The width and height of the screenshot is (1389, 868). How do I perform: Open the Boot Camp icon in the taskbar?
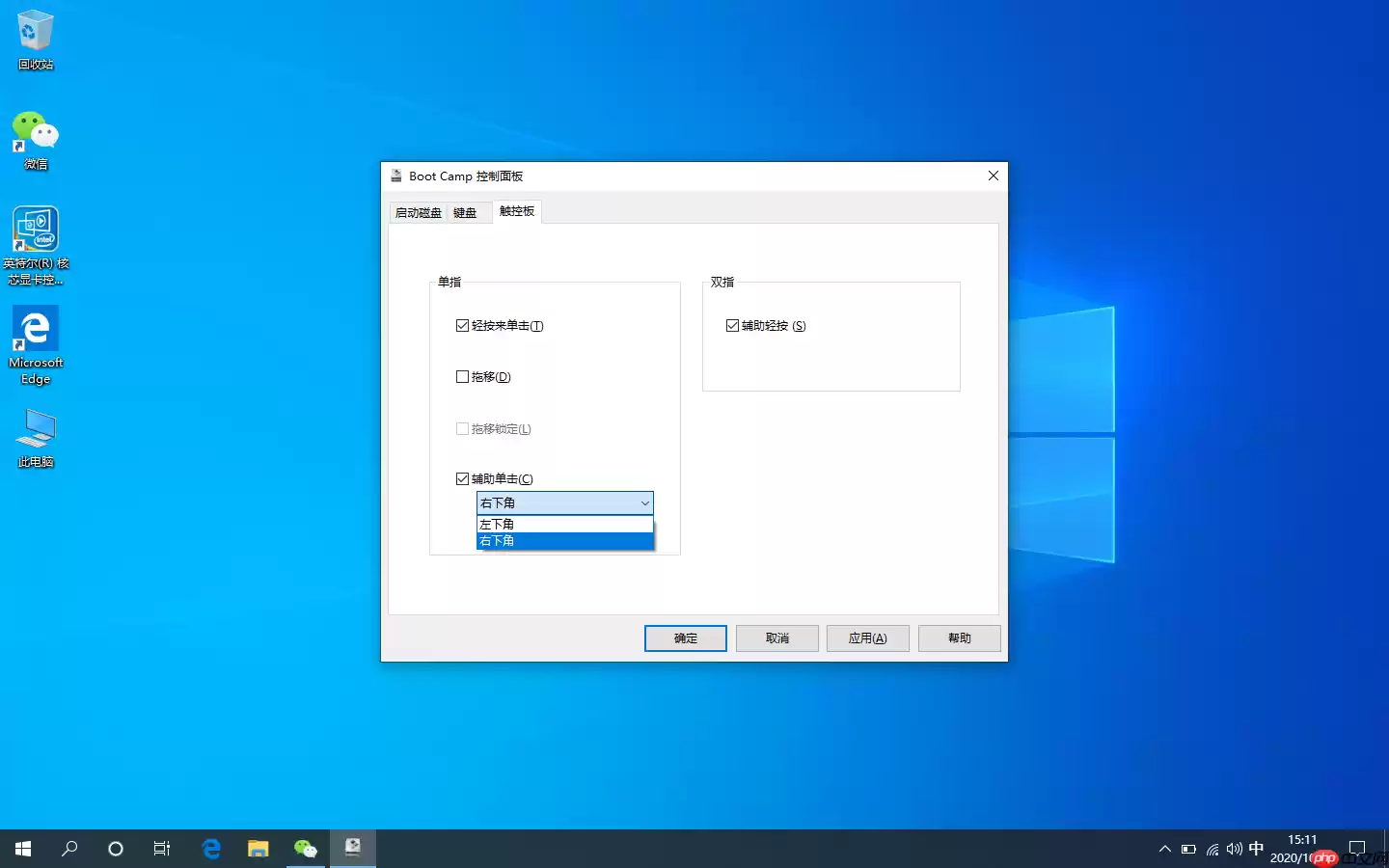pos(352,848)
